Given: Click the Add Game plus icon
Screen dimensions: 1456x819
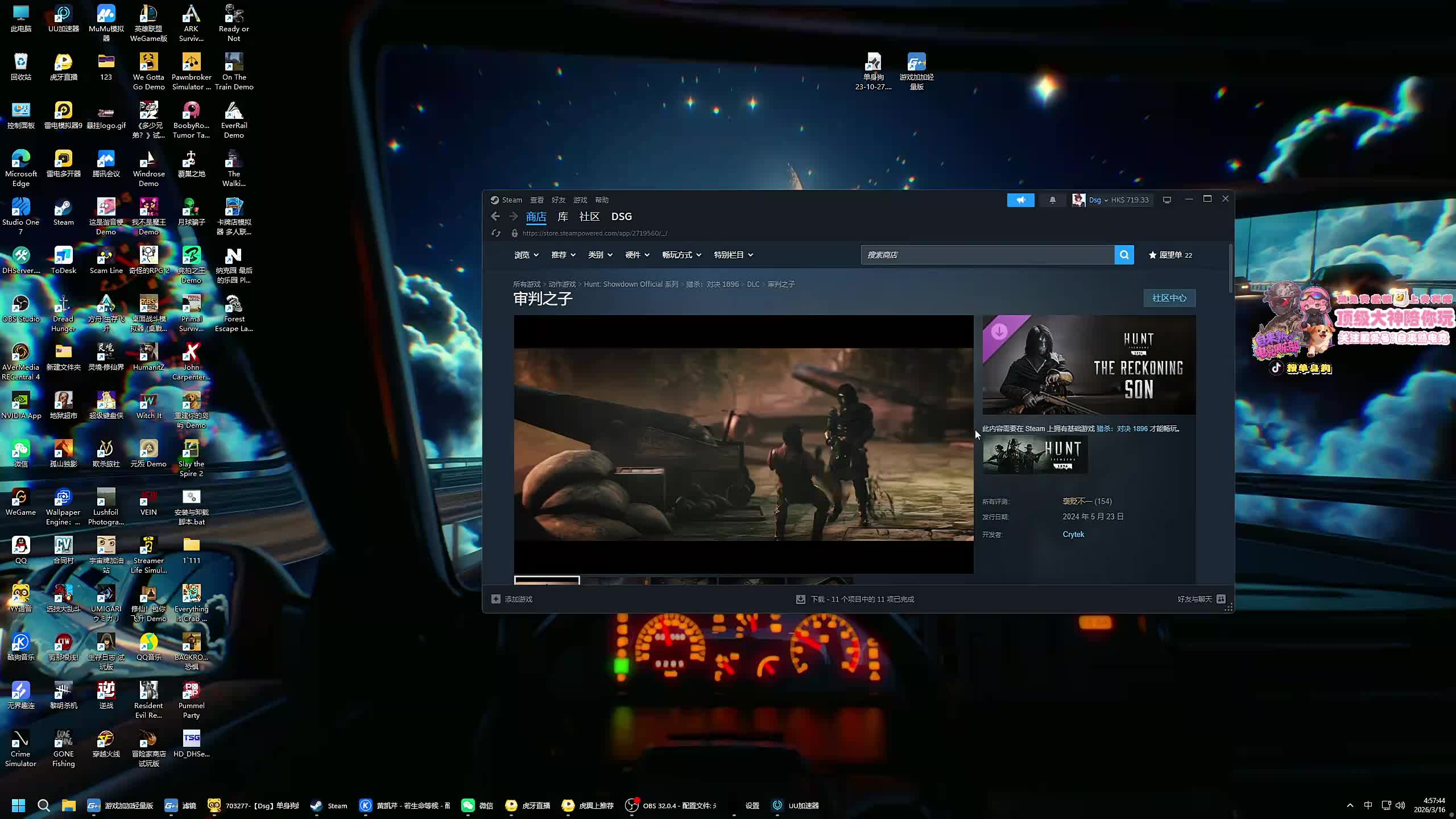Looking at the screenshot, I should click(496, 599).
